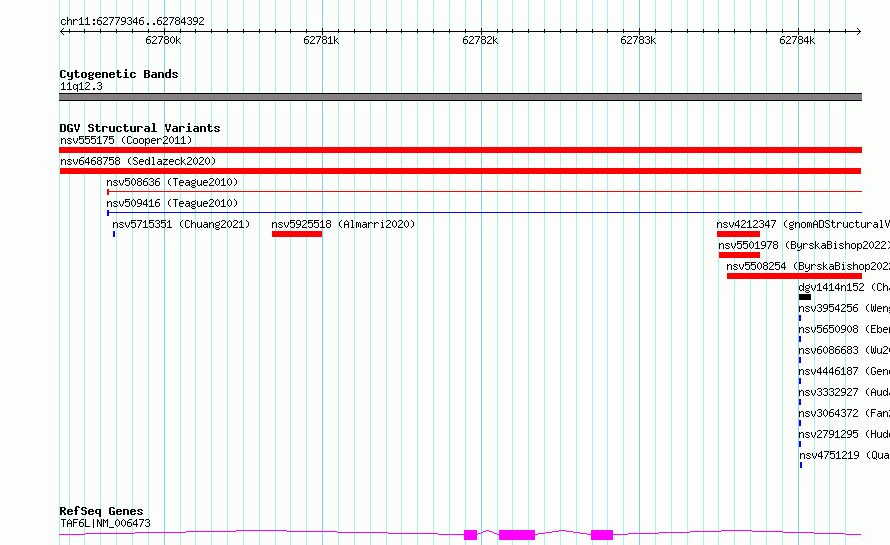
Task: Click the thin blue nsv509416 variant line
Action: [x=484, y=213]
